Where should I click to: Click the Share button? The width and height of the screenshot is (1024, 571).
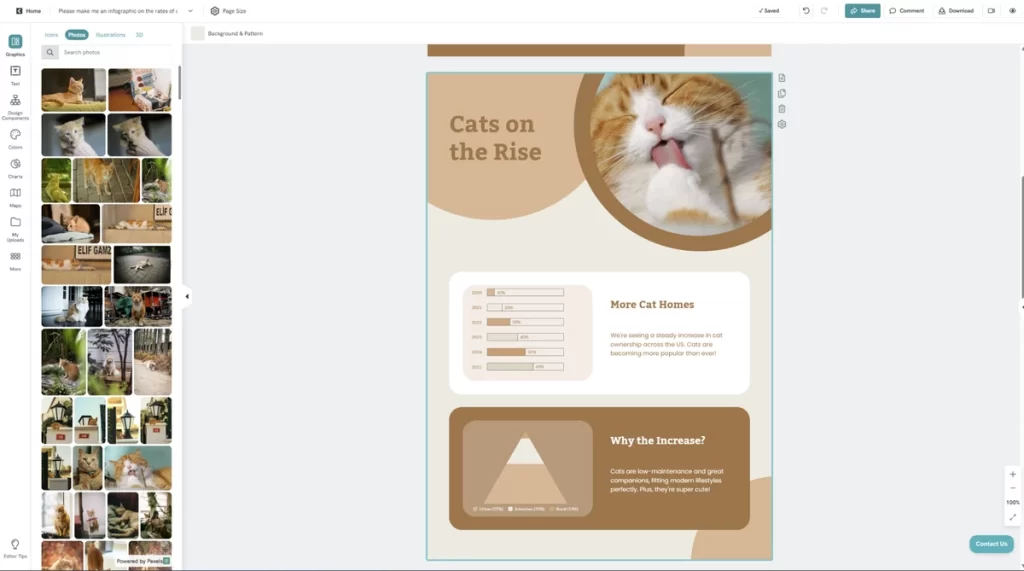point(862,10)
